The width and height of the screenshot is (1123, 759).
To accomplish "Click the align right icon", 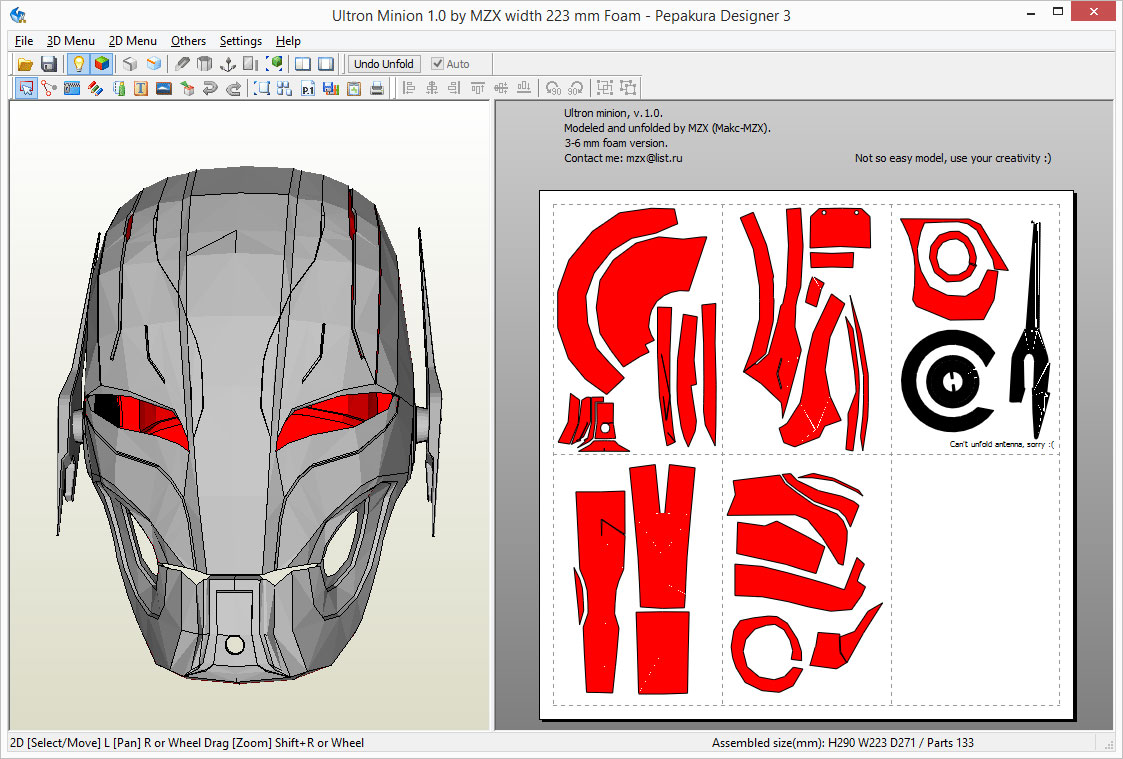I will [x=455, y=88].
